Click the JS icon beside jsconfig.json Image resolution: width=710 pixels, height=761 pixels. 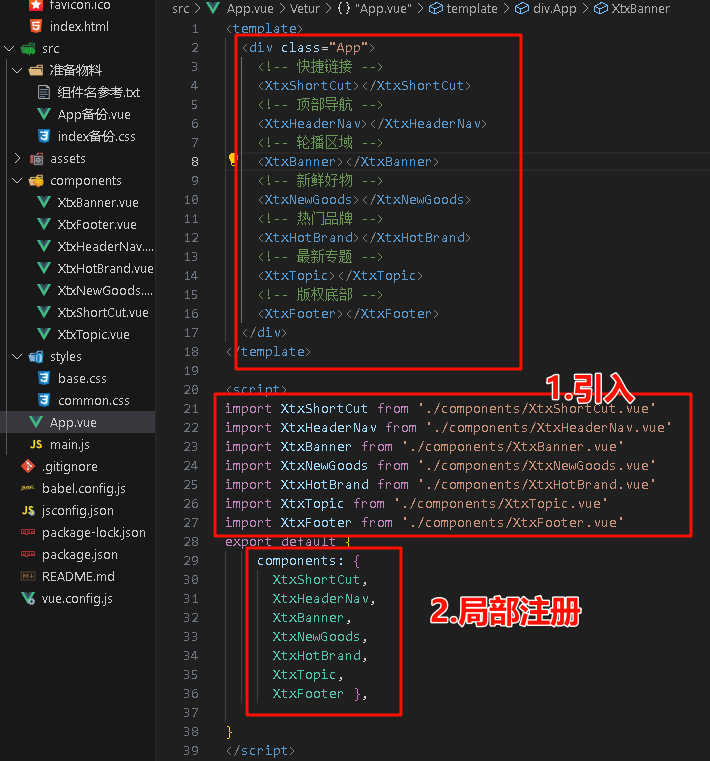click(x=28, y=511)
